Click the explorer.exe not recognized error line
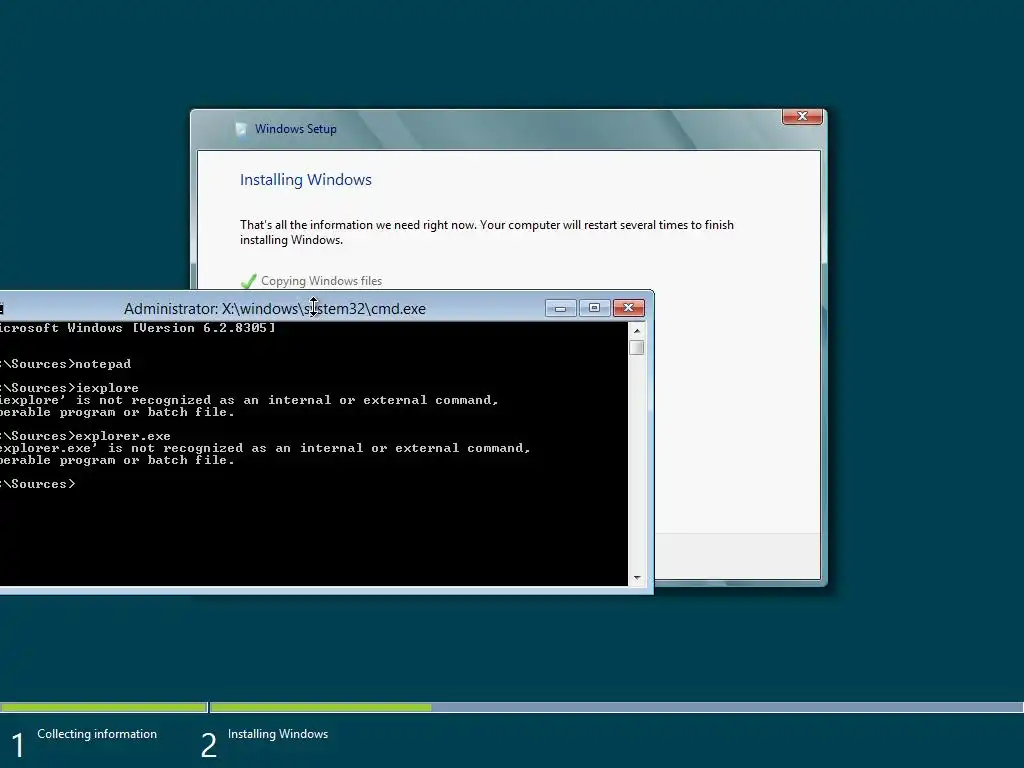This screenshot has width=1024, height=768. [265, 448]
